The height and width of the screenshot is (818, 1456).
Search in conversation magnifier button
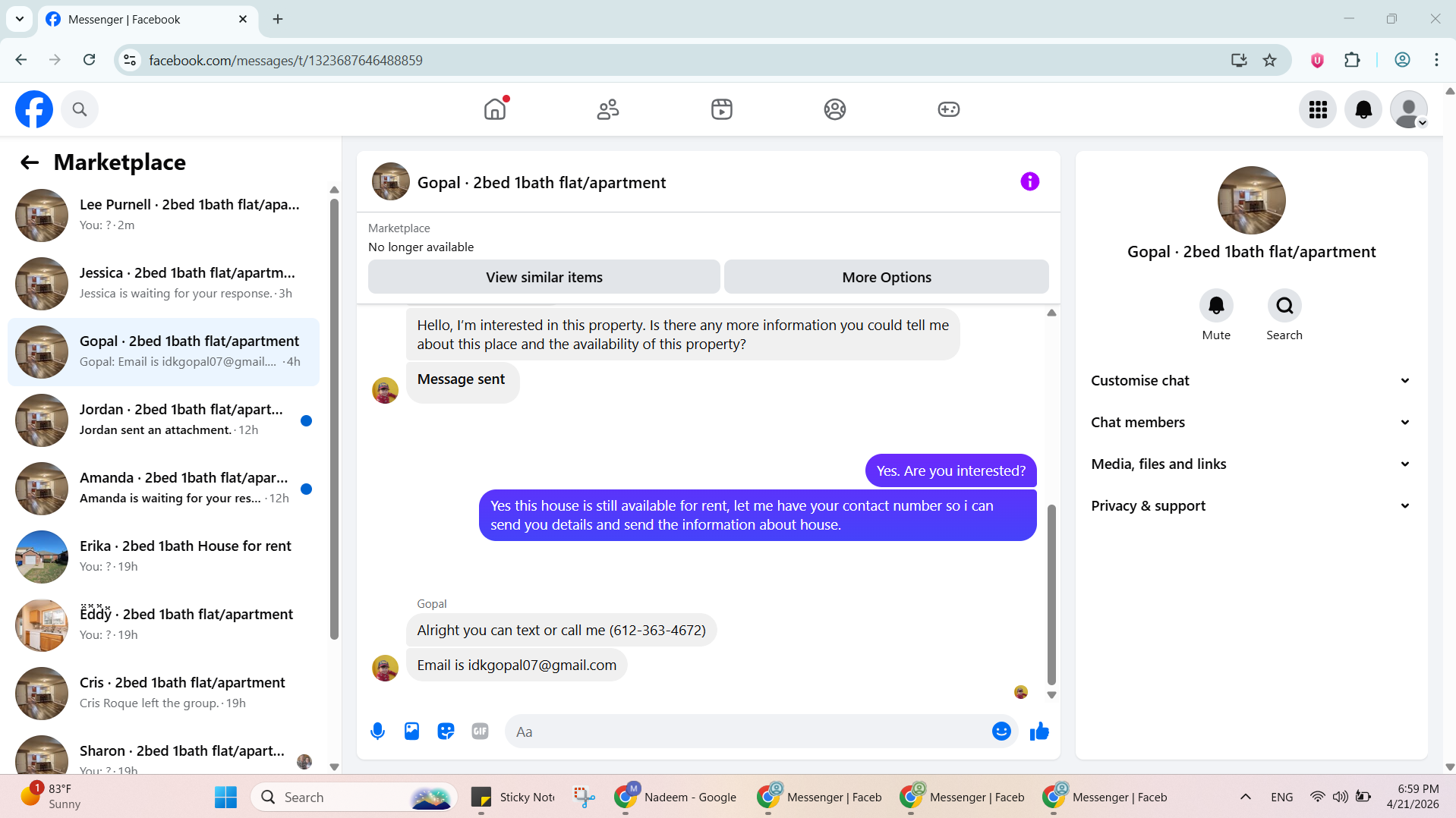[x=1284, y=305]
